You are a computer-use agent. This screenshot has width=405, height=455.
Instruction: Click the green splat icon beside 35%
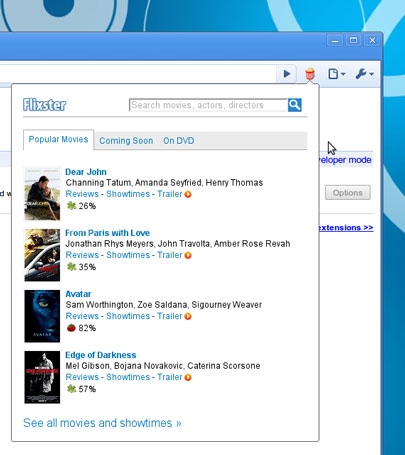(x=71, y=267)
